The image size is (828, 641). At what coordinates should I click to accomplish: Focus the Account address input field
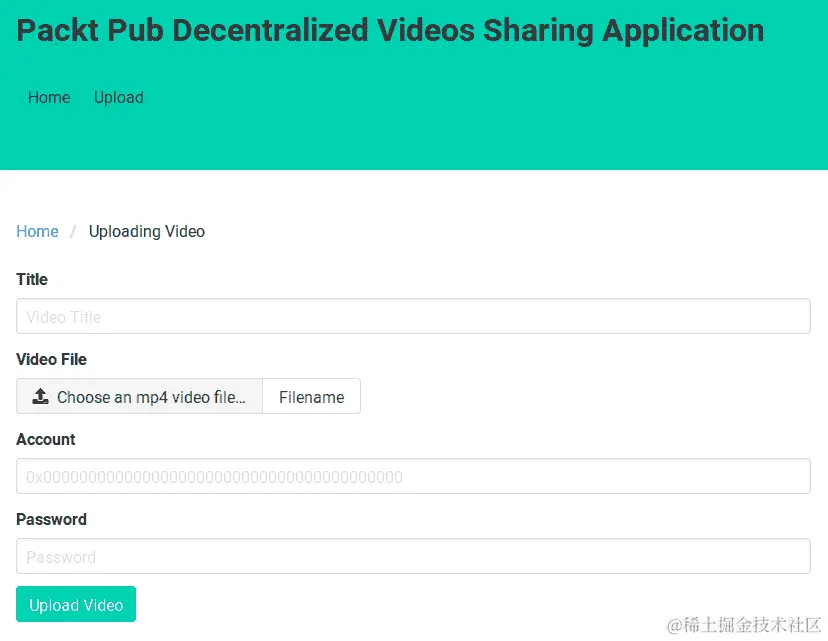click(x=413, y=476)
